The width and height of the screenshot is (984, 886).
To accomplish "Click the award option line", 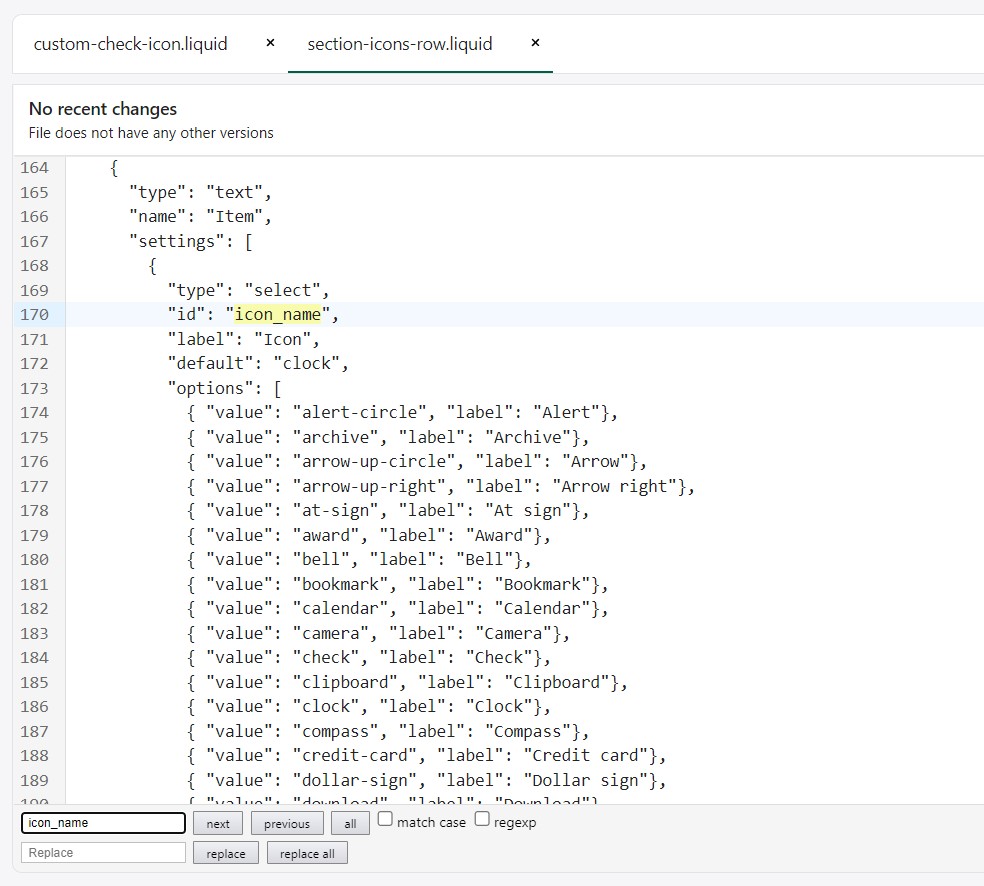I will 368,535.
